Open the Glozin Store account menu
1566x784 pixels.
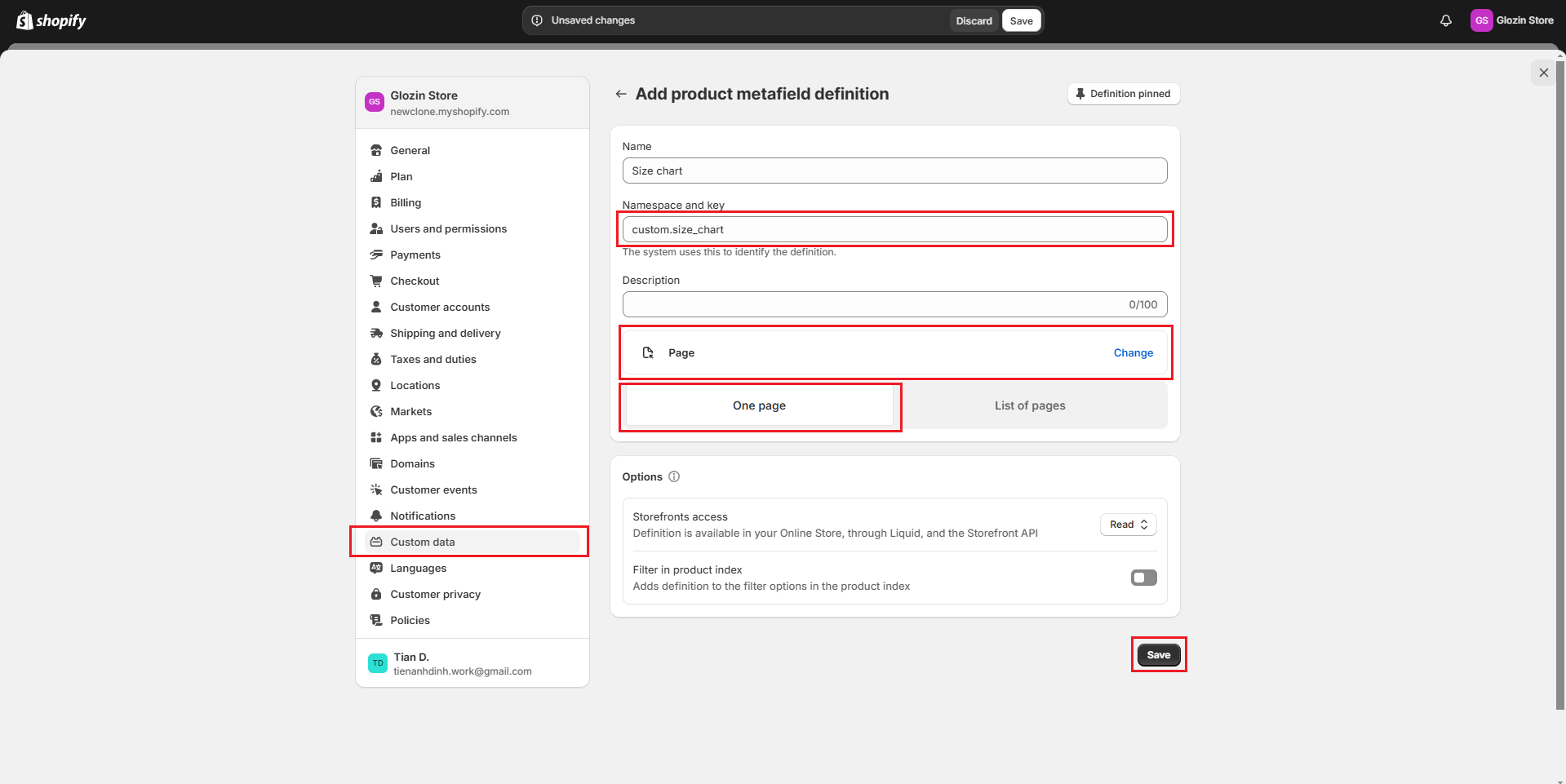point(1511,20)
